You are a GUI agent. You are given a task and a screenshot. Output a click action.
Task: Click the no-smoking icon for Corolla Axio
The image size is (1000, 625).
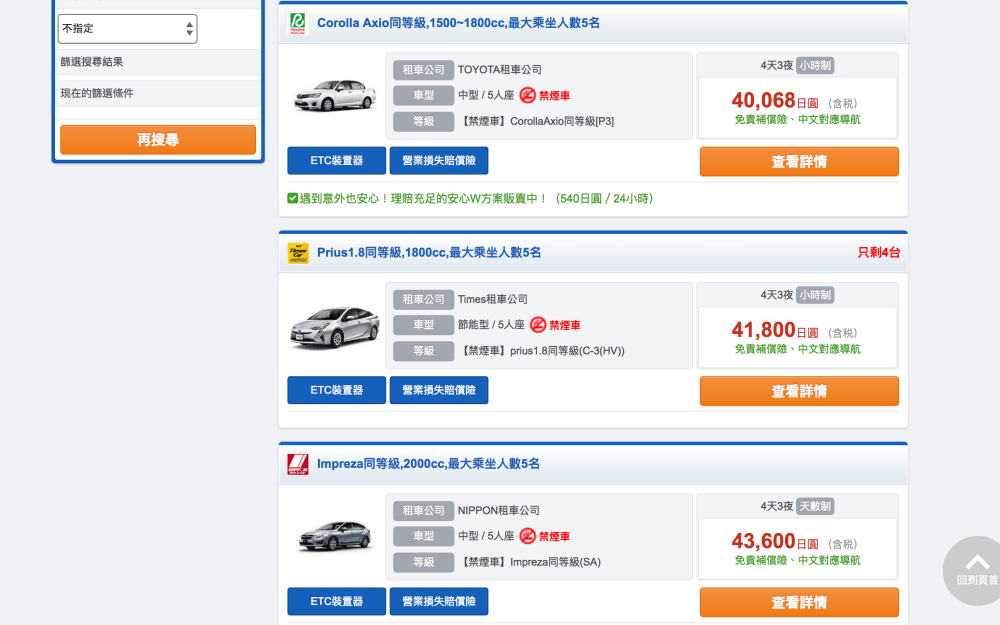[x=528, y=96]
